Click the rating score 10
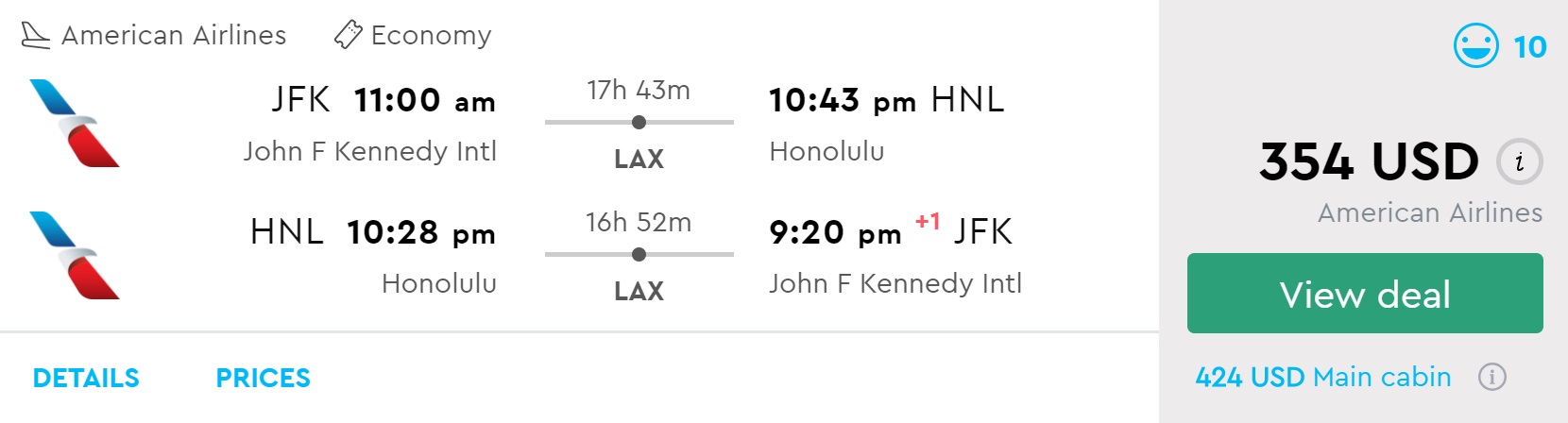1568x423 pixels. click(1529, 47)
